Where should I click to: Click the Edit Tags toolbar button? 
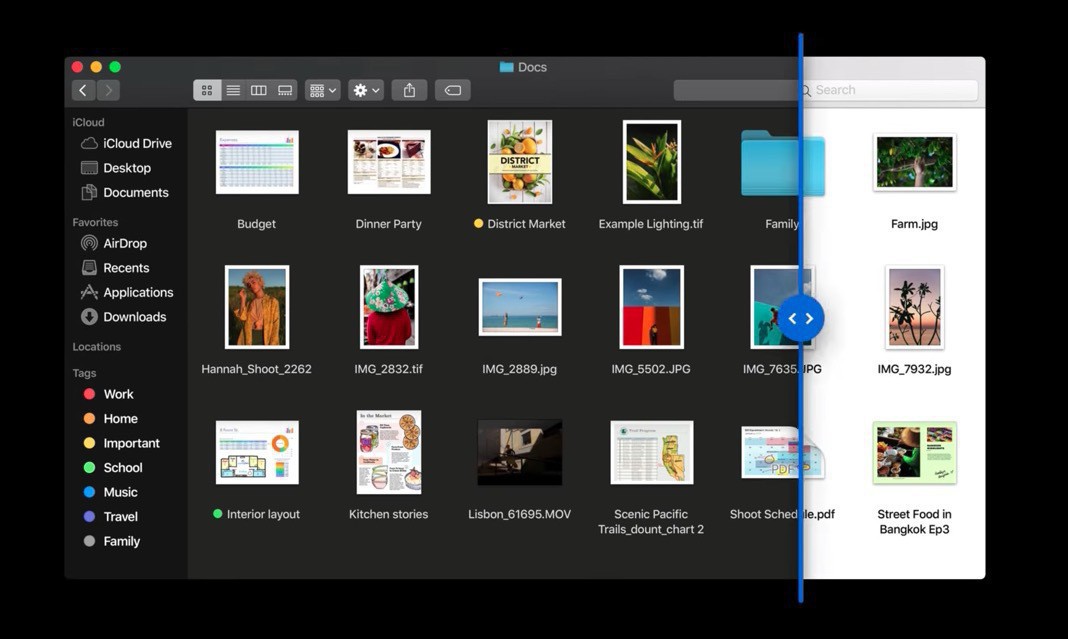click(453, 91)
